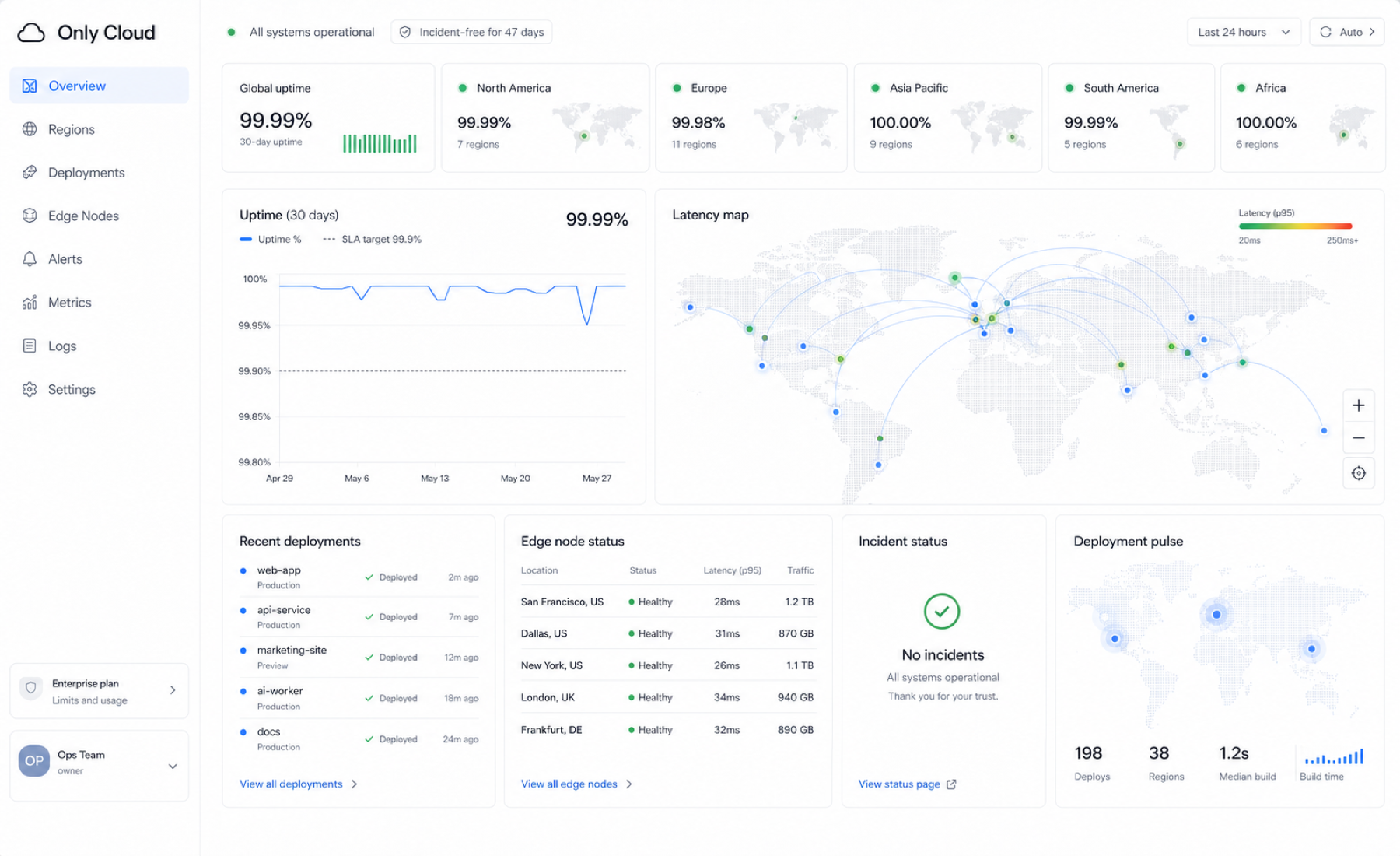This screenshot has height=856, width=1400.
Task: Click the Deployments rocket icon
Action: click(x=30, y=172)
